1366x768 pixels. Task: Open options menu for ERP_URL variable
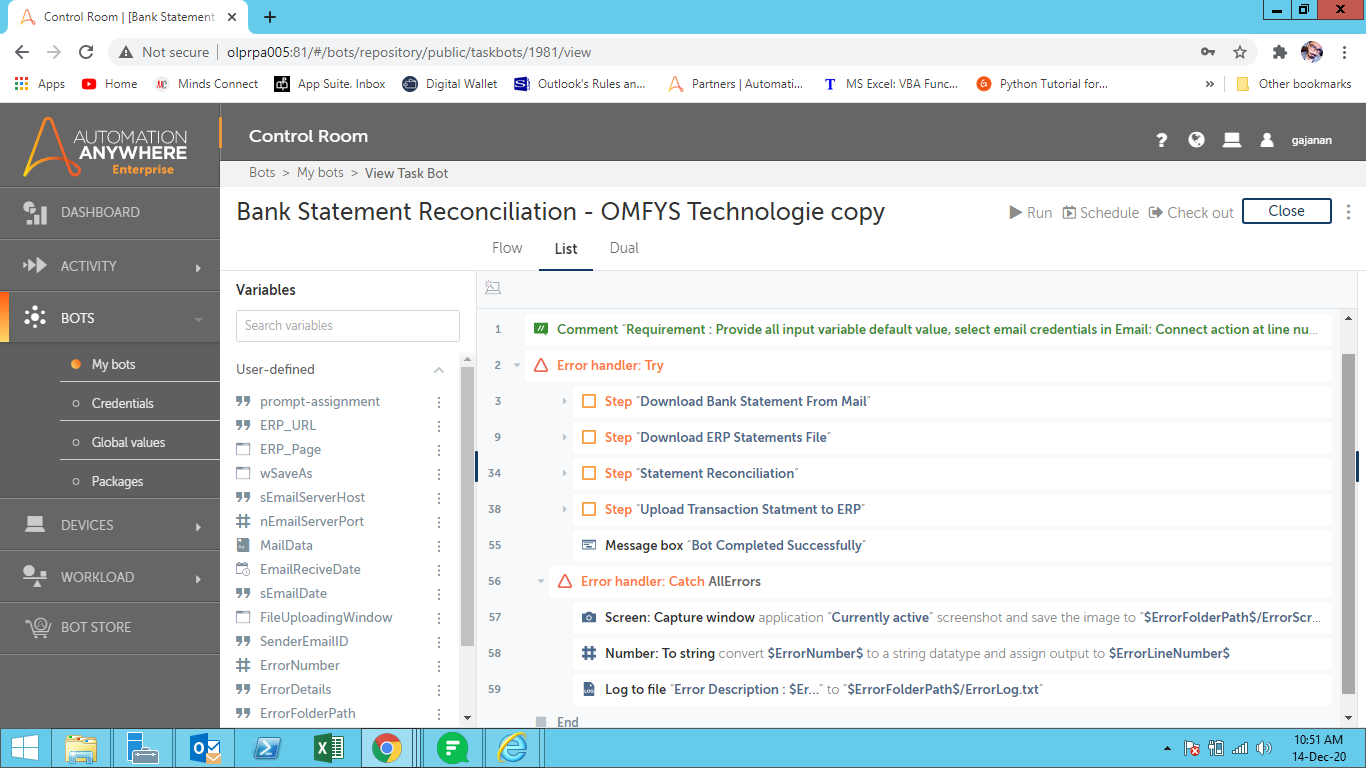click(x=438, y=426)
